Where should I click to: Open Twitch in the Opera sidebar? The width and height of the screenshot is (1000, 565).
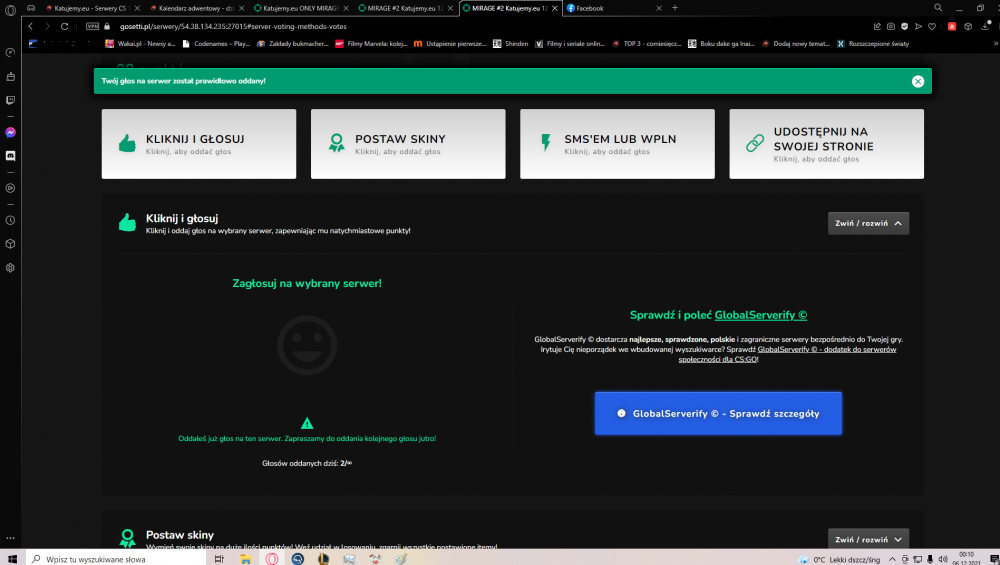click(10, 100)
